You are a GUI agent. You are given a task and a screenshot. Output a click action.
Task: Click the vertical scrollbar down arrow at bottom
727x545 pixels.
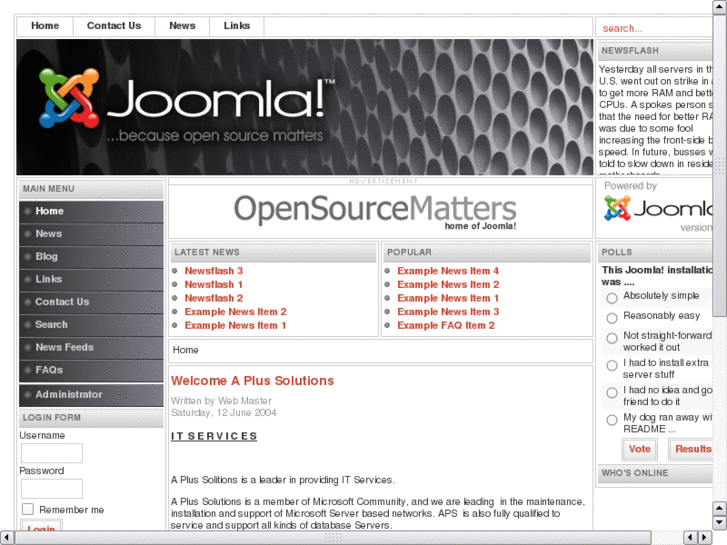coord(719,523)
